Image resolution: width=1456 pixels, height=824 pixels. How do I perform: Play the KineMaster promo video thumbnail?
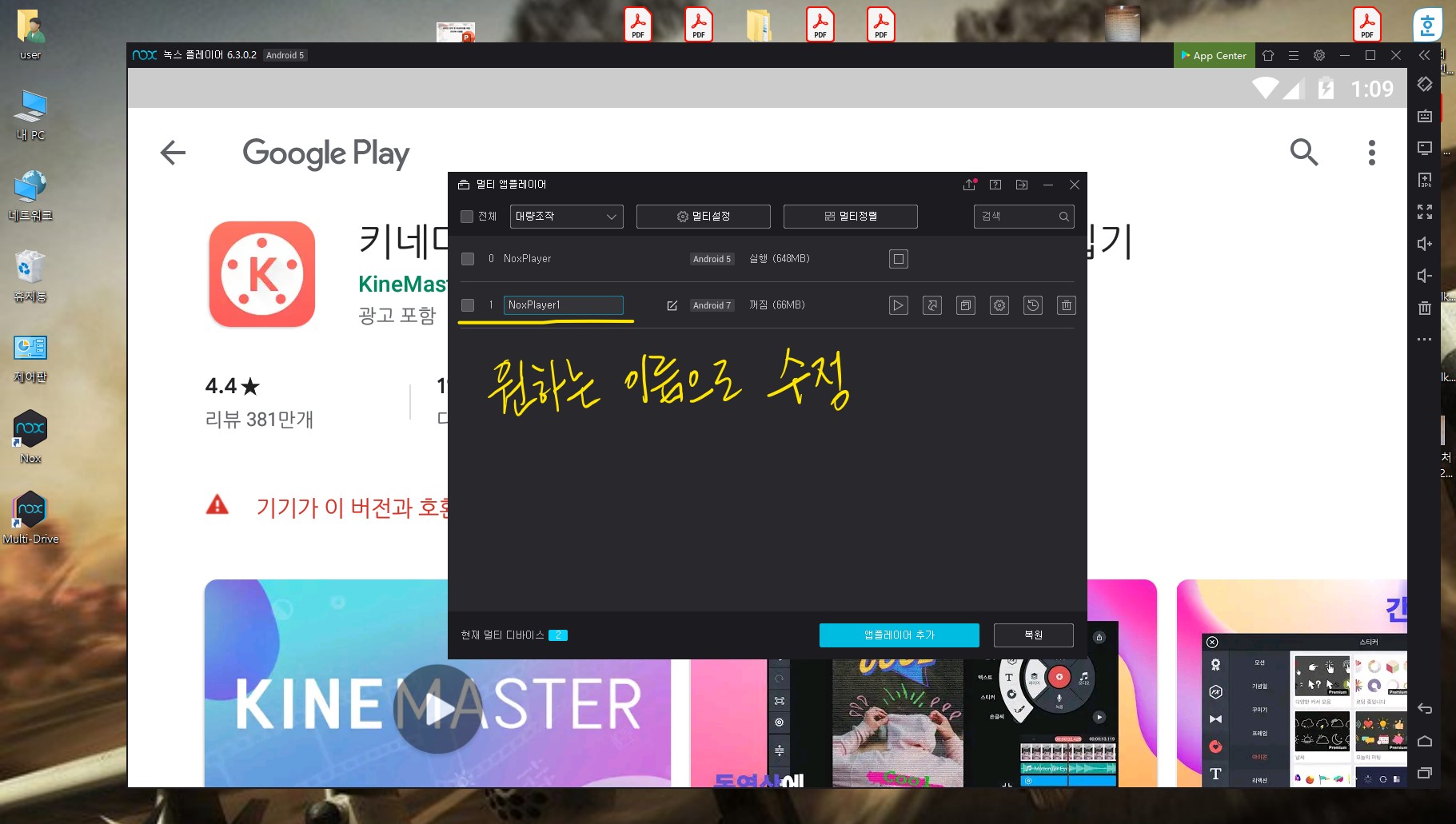[437, 709]
